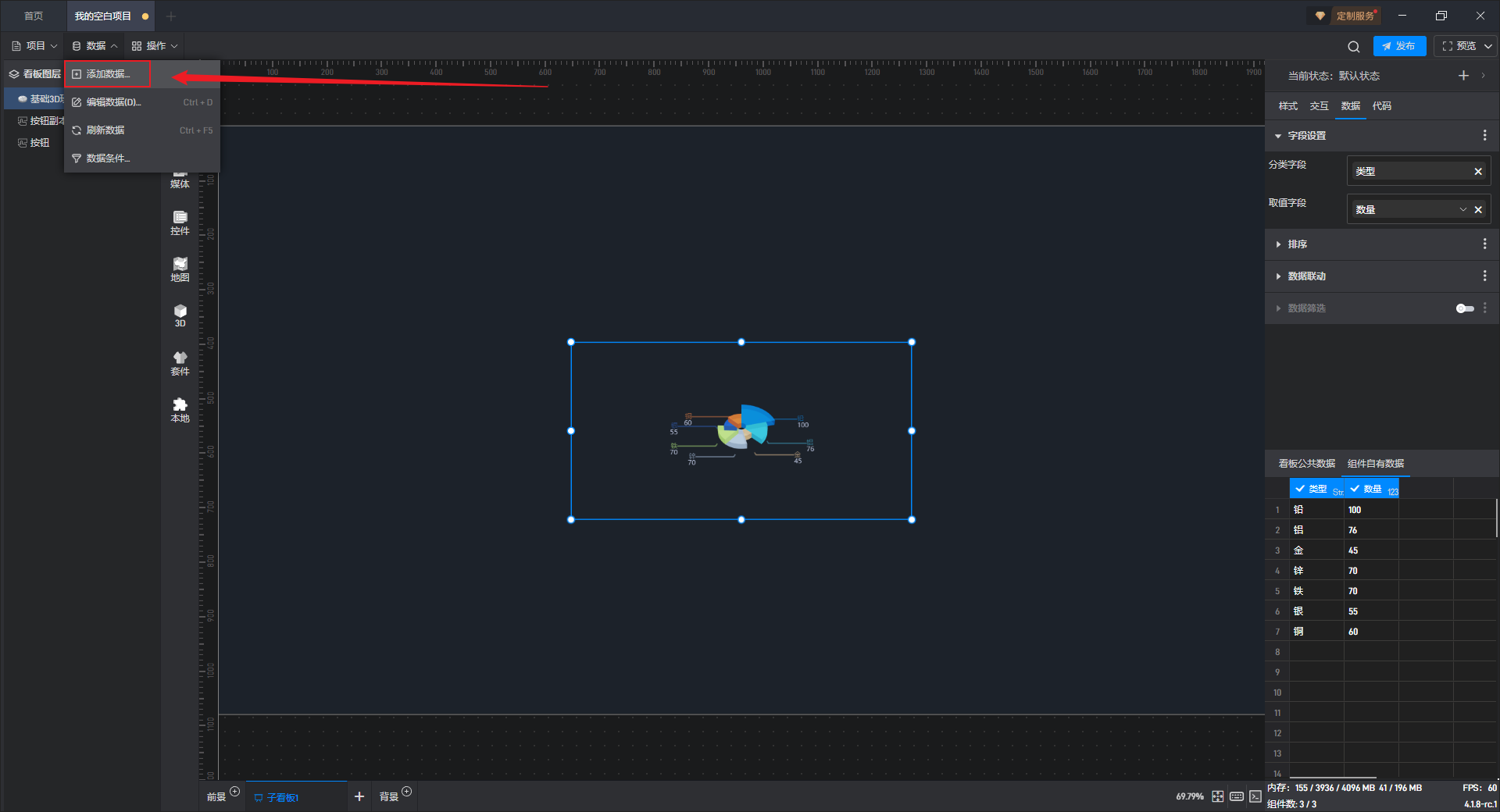Screen dimensions: 1500x812
Task: Click the fit-to-screen icon beside 69.79%
Action: tap(1218, 796)
